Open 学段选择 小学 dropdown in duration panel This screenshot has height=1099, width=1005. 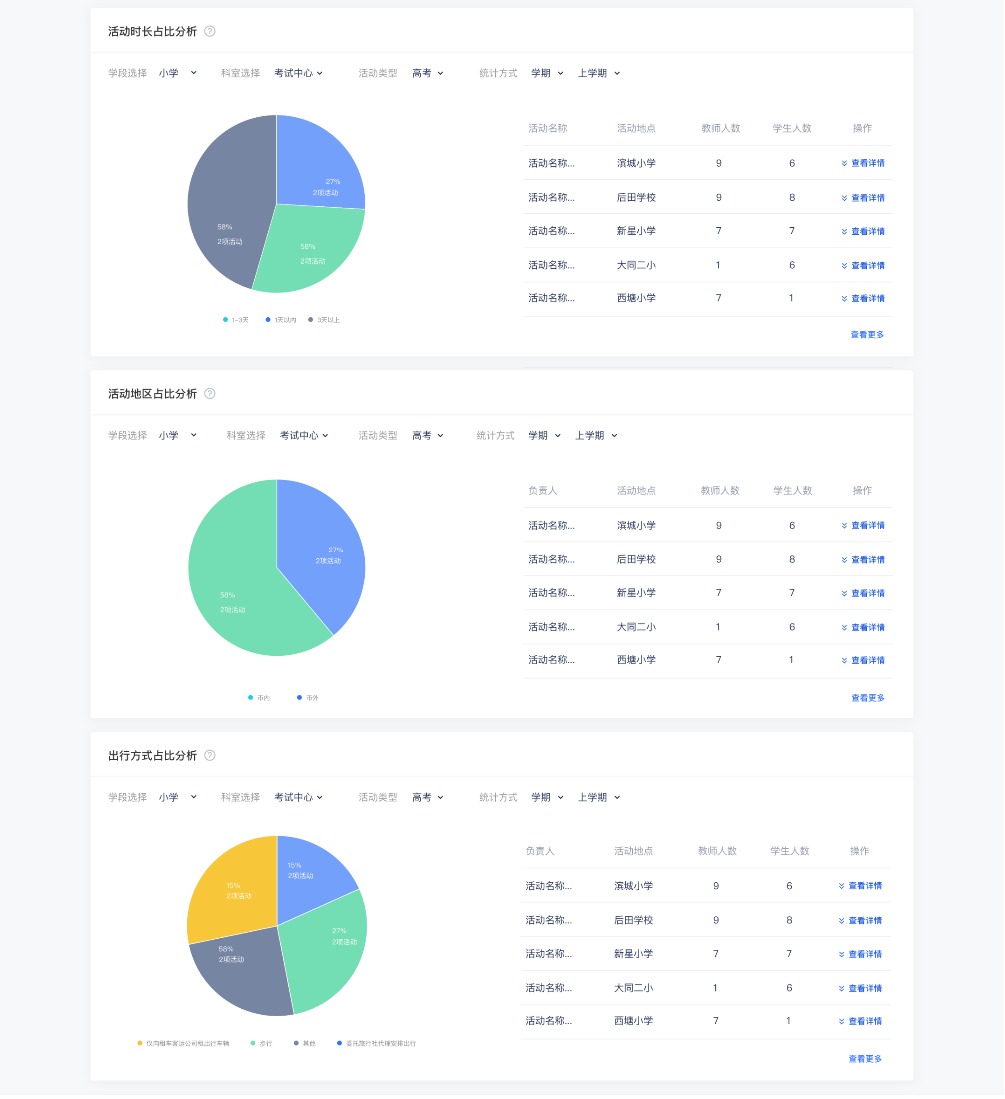pos(178,73)
